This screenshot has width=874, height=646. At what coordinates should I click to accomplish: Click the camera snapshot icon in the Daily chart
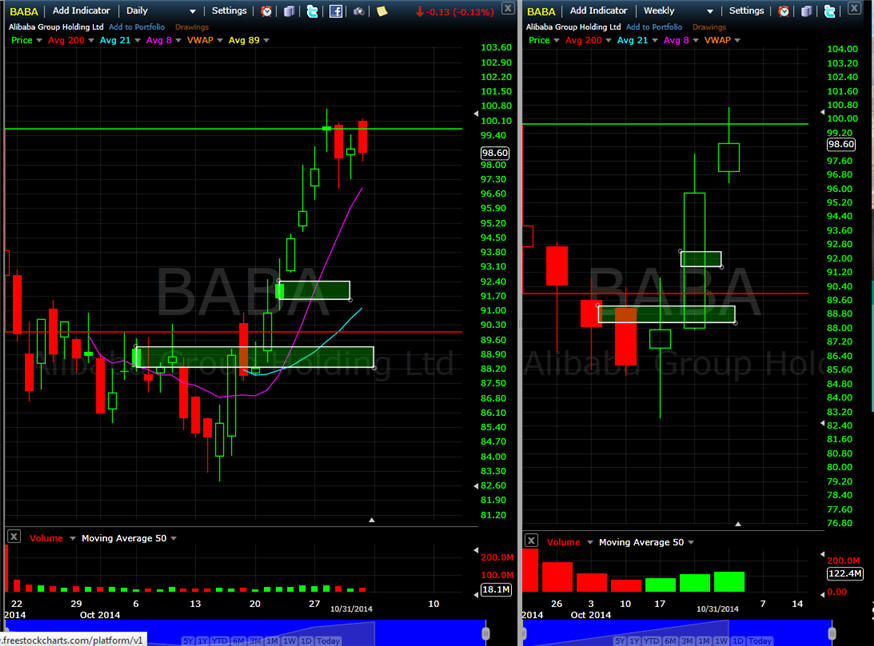[x=358, y=11]
